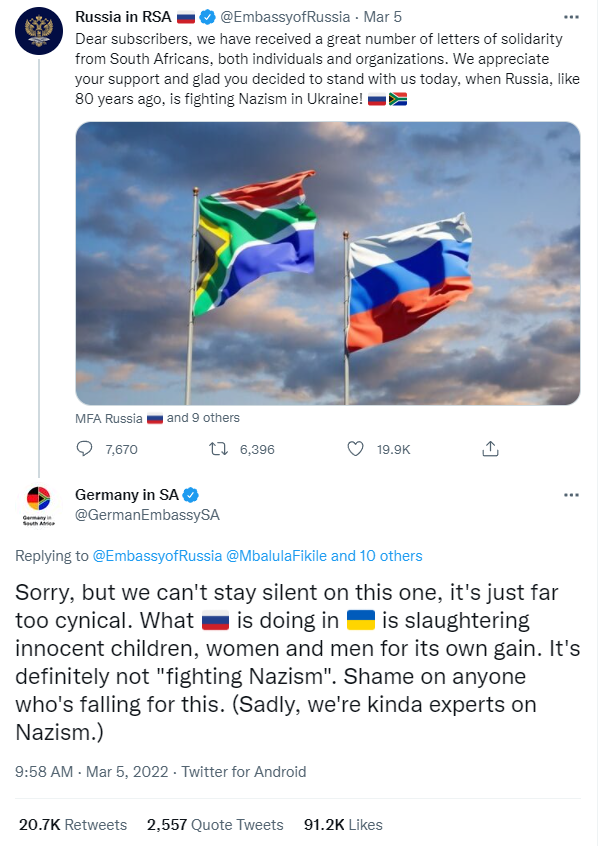Open the flags photo in the tweet
This screenshot has width=598, height=846.
[328, 263]
